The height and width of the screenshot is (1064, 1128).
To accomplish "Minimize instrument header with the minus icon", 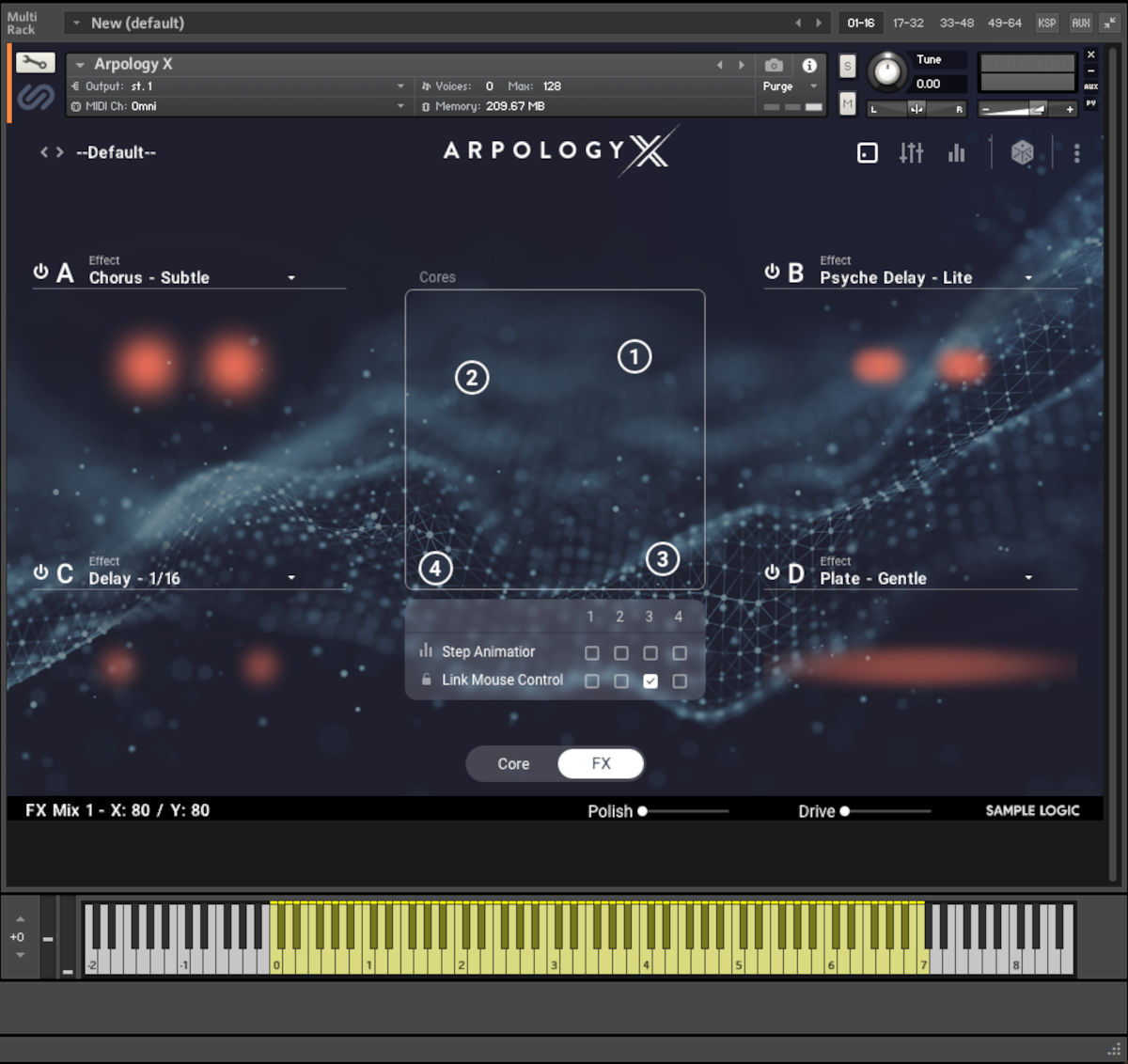I will tap(1091, 70).
